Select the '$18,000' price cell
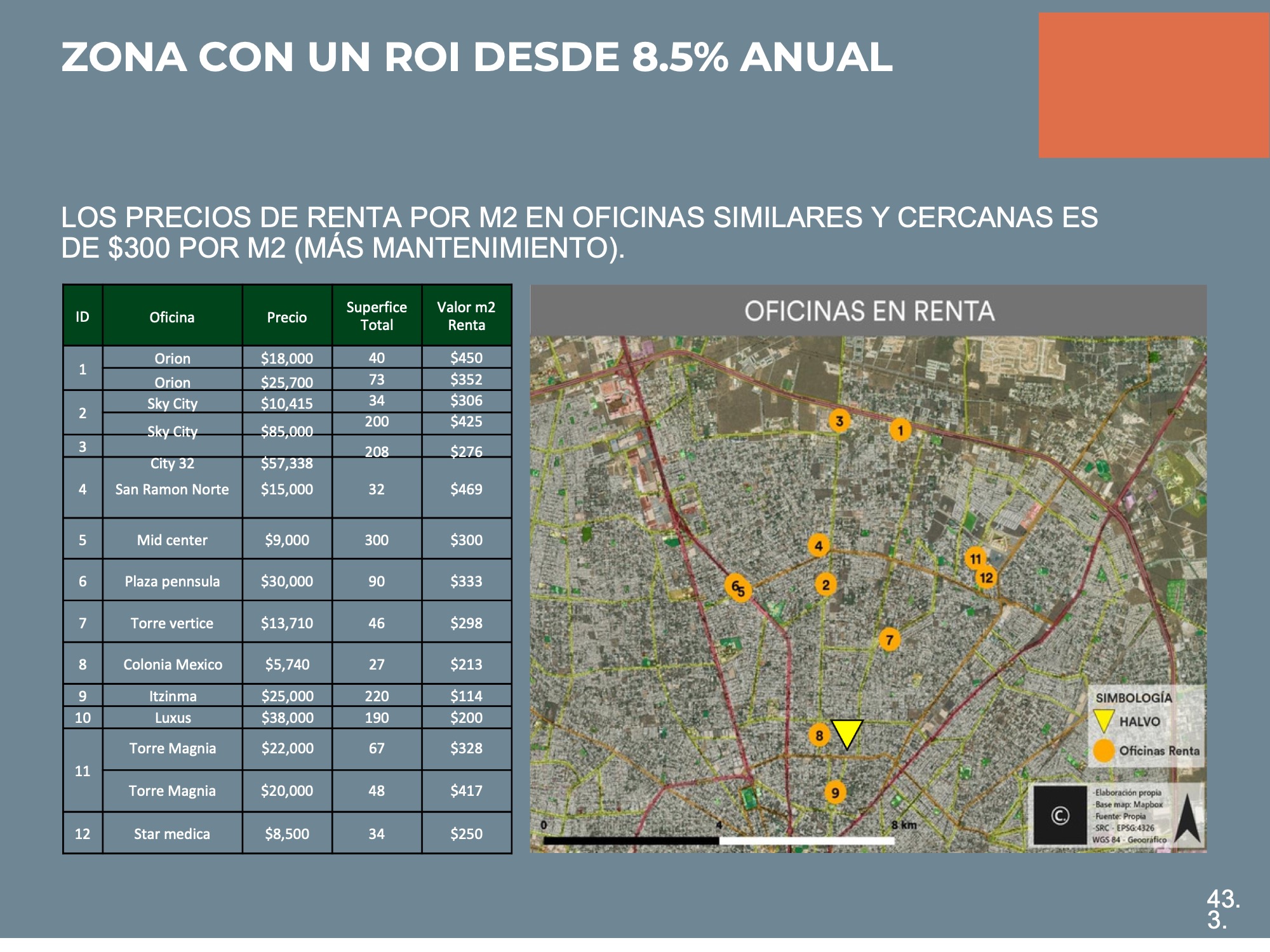 tap(287, 358)
